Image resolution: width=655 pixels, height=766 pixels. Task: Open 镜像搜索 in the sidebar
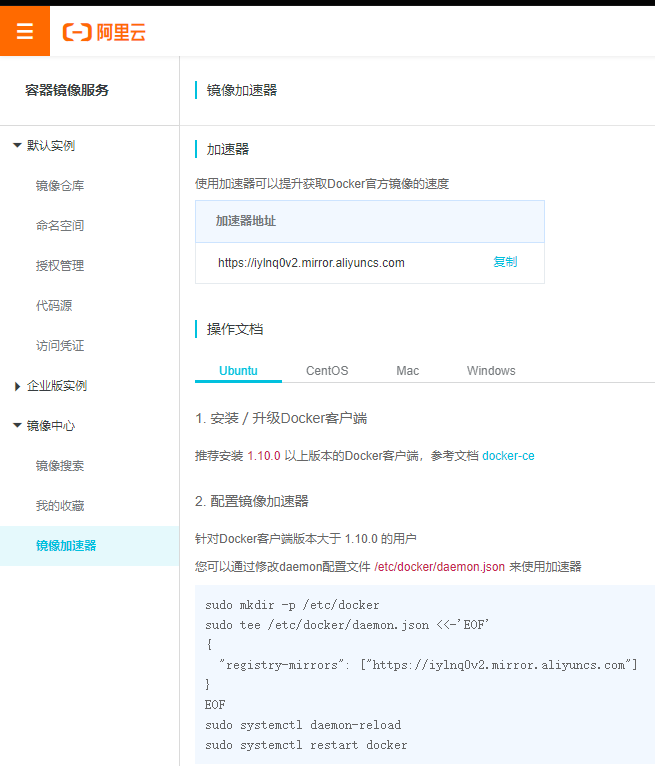(60, 466)
